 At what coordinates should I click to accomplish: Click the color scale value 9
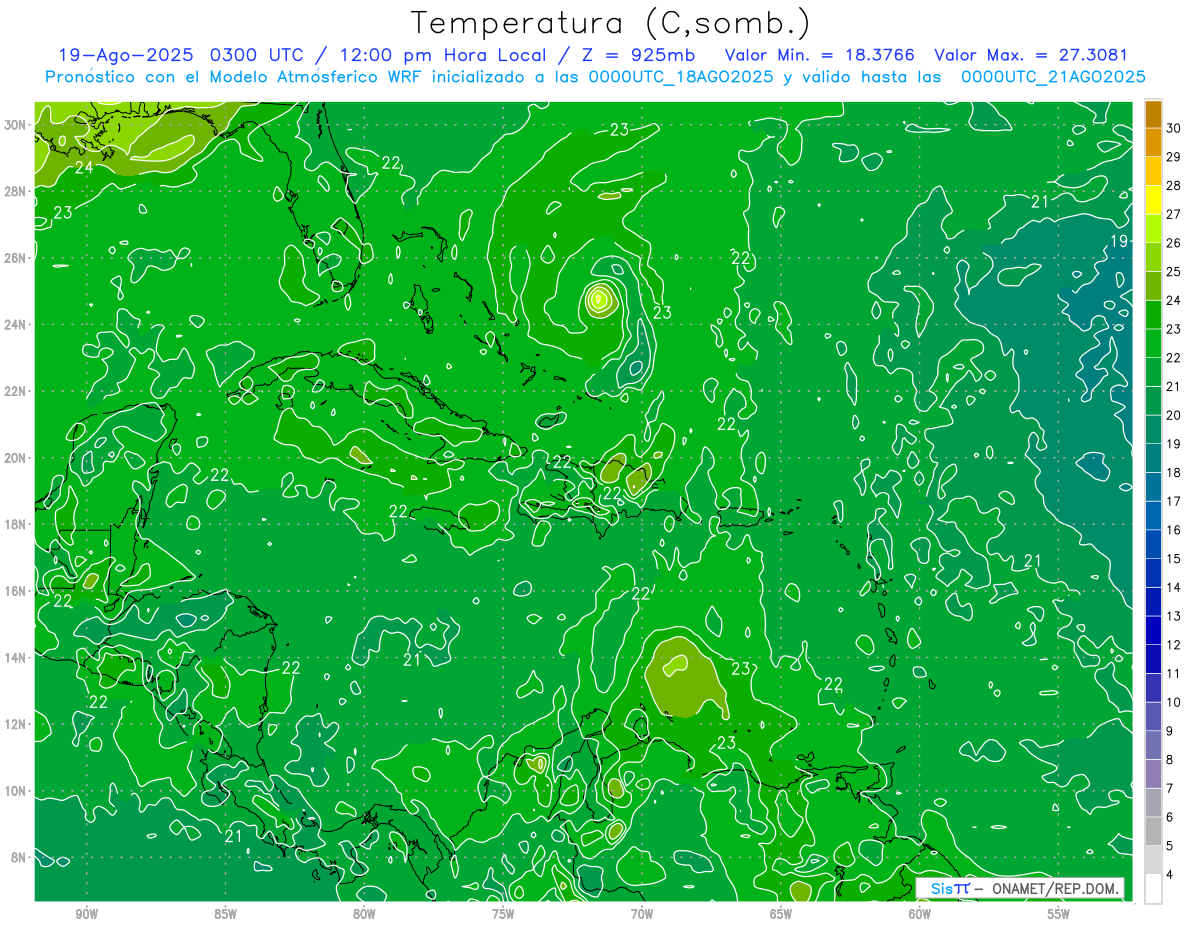click(1170, 731)
